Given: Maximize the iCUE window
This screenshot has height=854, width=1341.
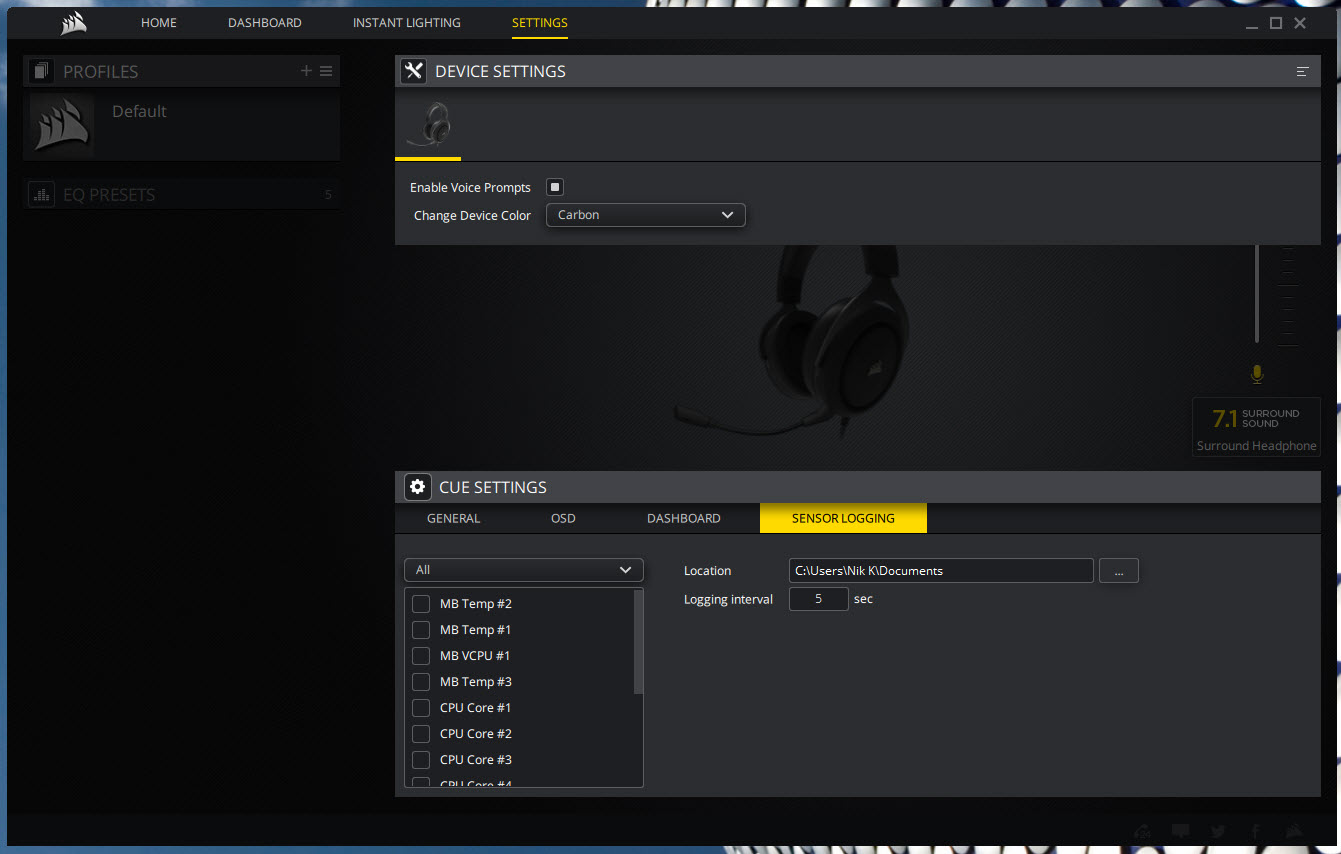Looking at the screenshot, I should (1276, 23).
